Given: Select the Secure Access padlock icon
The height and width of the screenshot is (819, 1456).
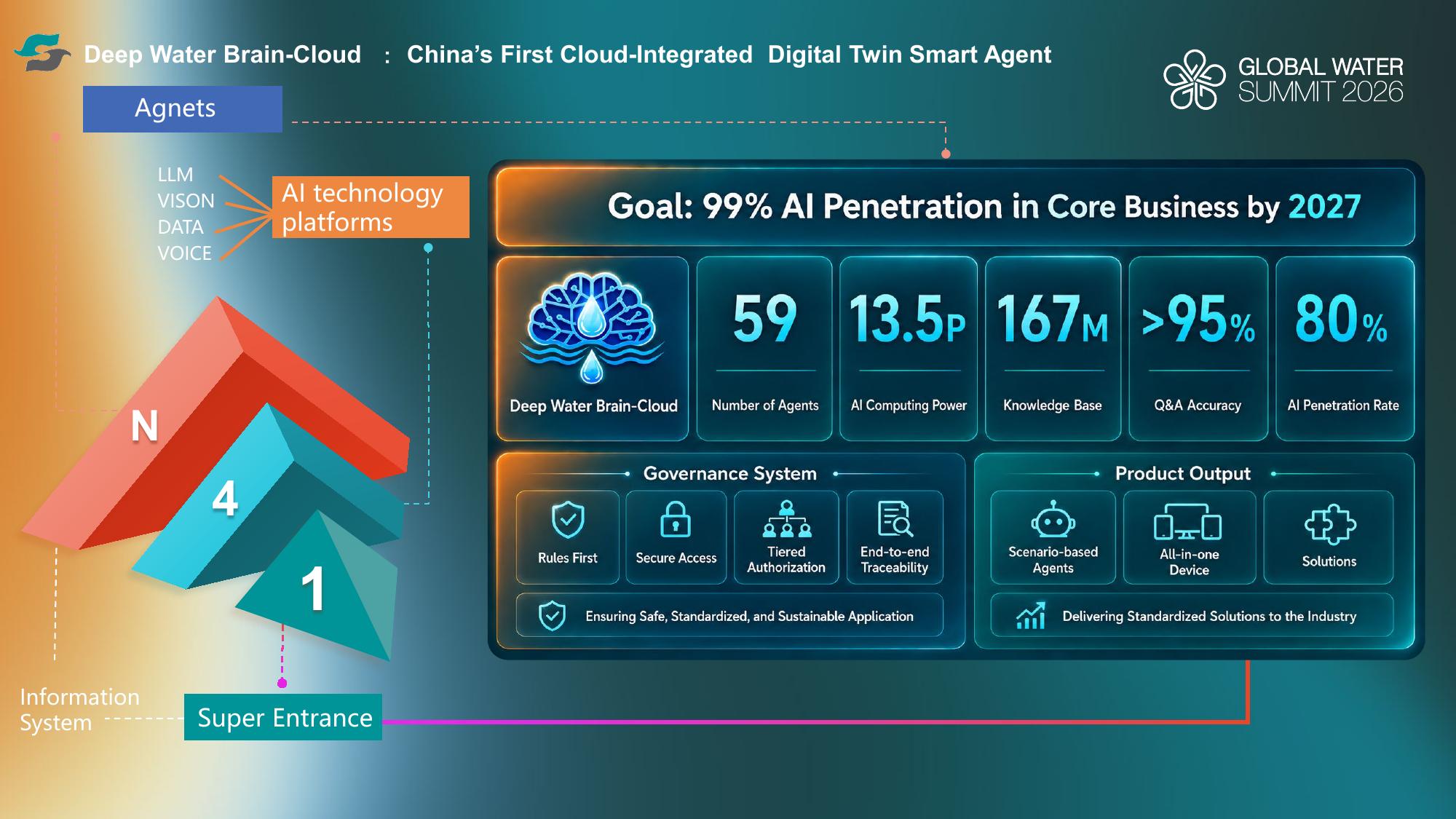Looking at the screenshot, I should pos(676,519).
